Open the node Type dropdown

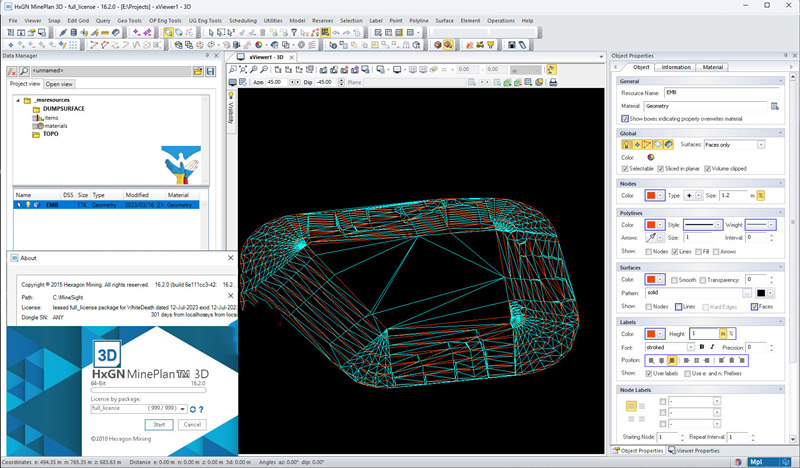[698, 195]
